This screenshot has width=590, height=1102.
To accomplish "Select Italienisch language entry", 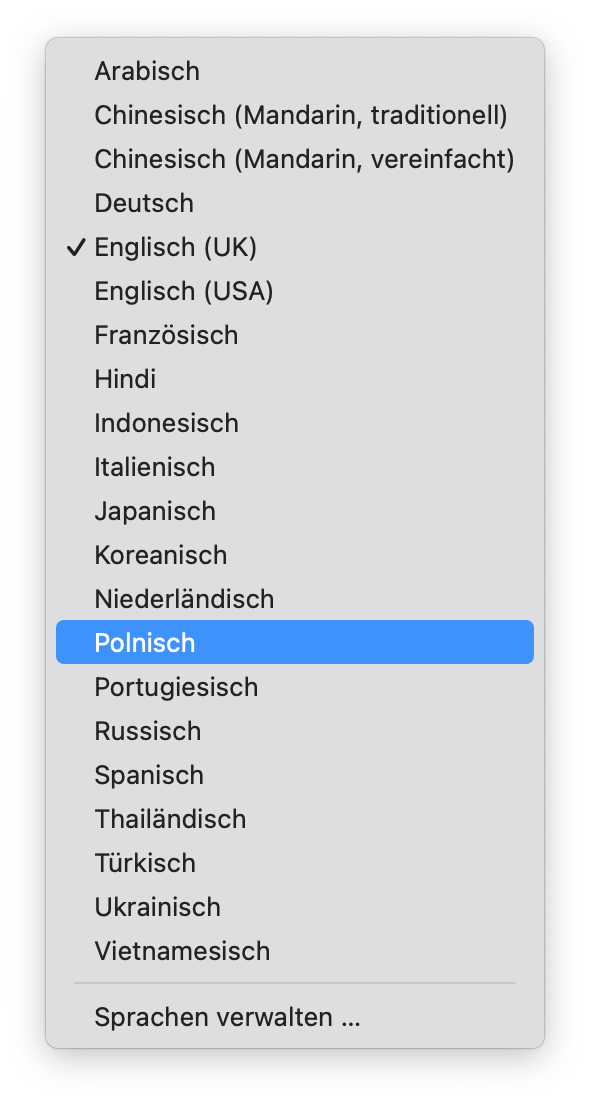I will click(x=295, y=467).
